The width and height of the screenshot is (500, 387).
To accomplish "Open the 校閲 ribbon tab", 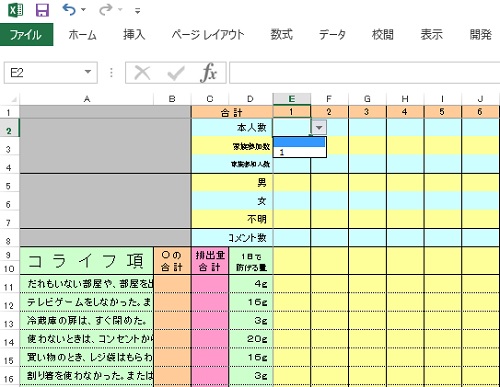I will (x=383, y=34).
